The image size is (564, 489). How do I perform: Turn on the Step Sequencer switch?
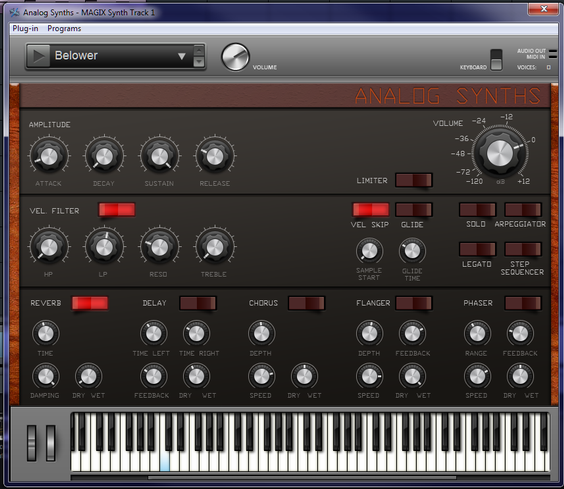tap(523, 249)
